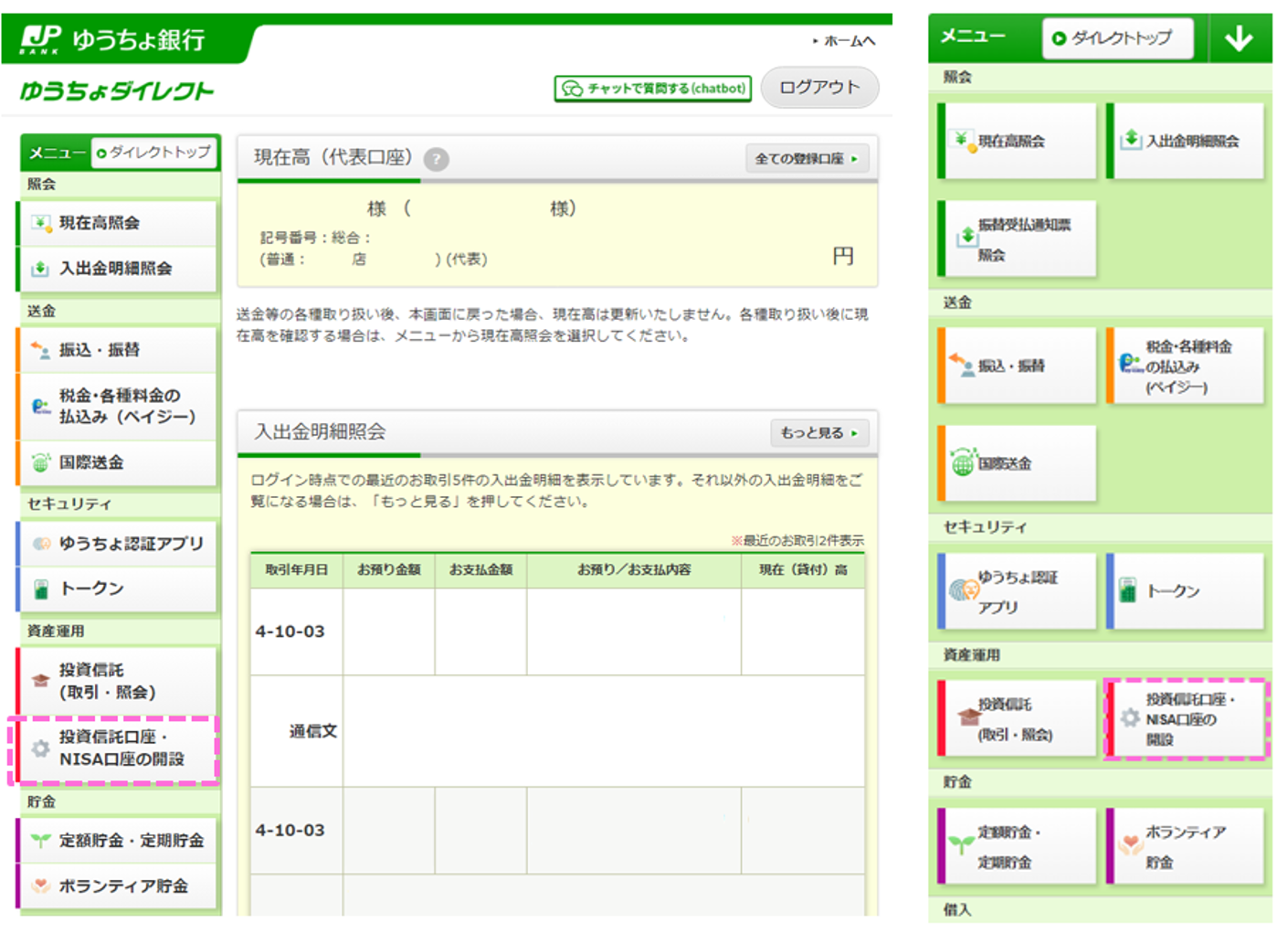Click the 現在（貸付）高 column header
The height and width of the screenshot is (933, 1288).
click(x=803, y=569)
